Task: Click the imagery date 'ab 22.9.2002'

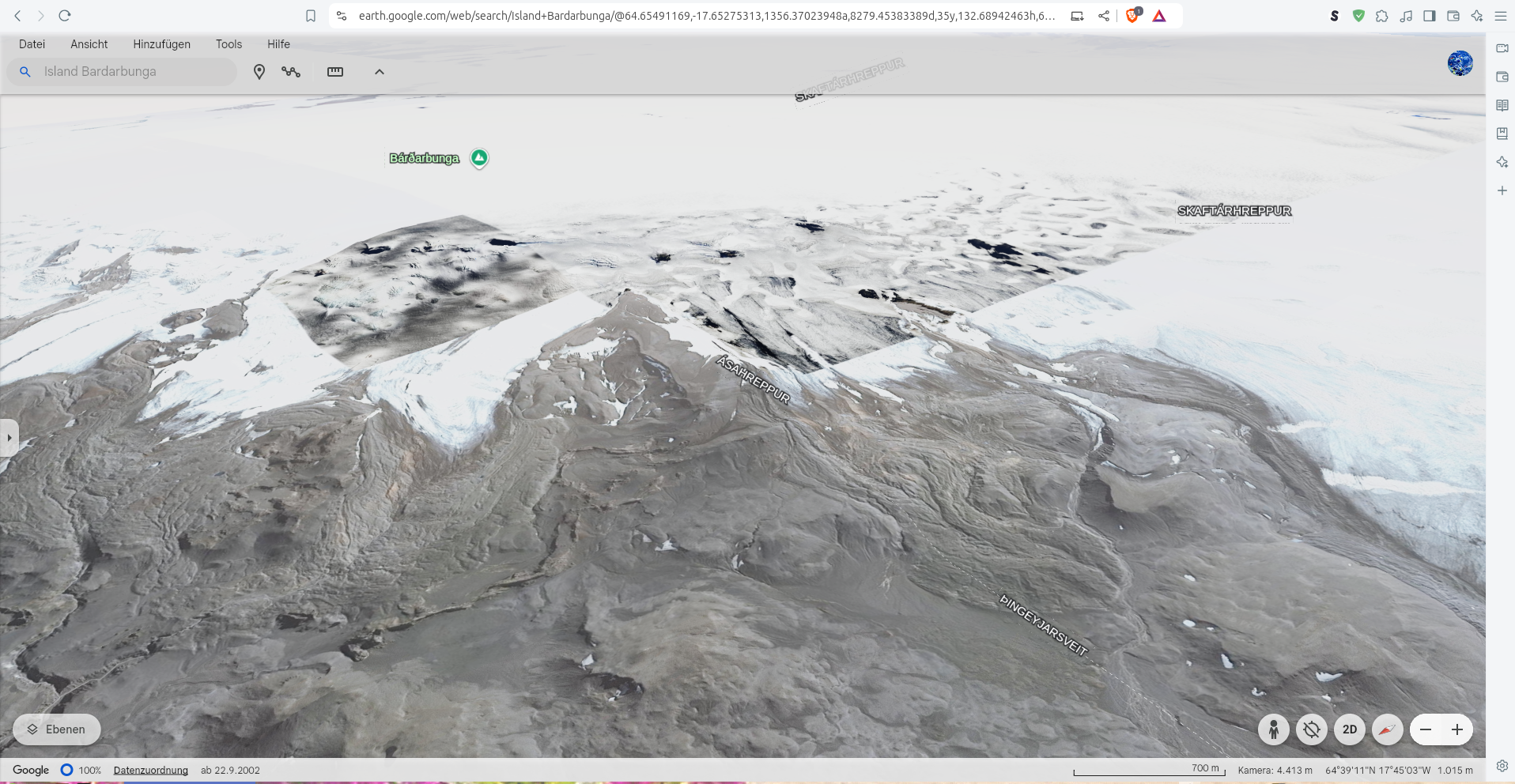Action: [230, 771]
